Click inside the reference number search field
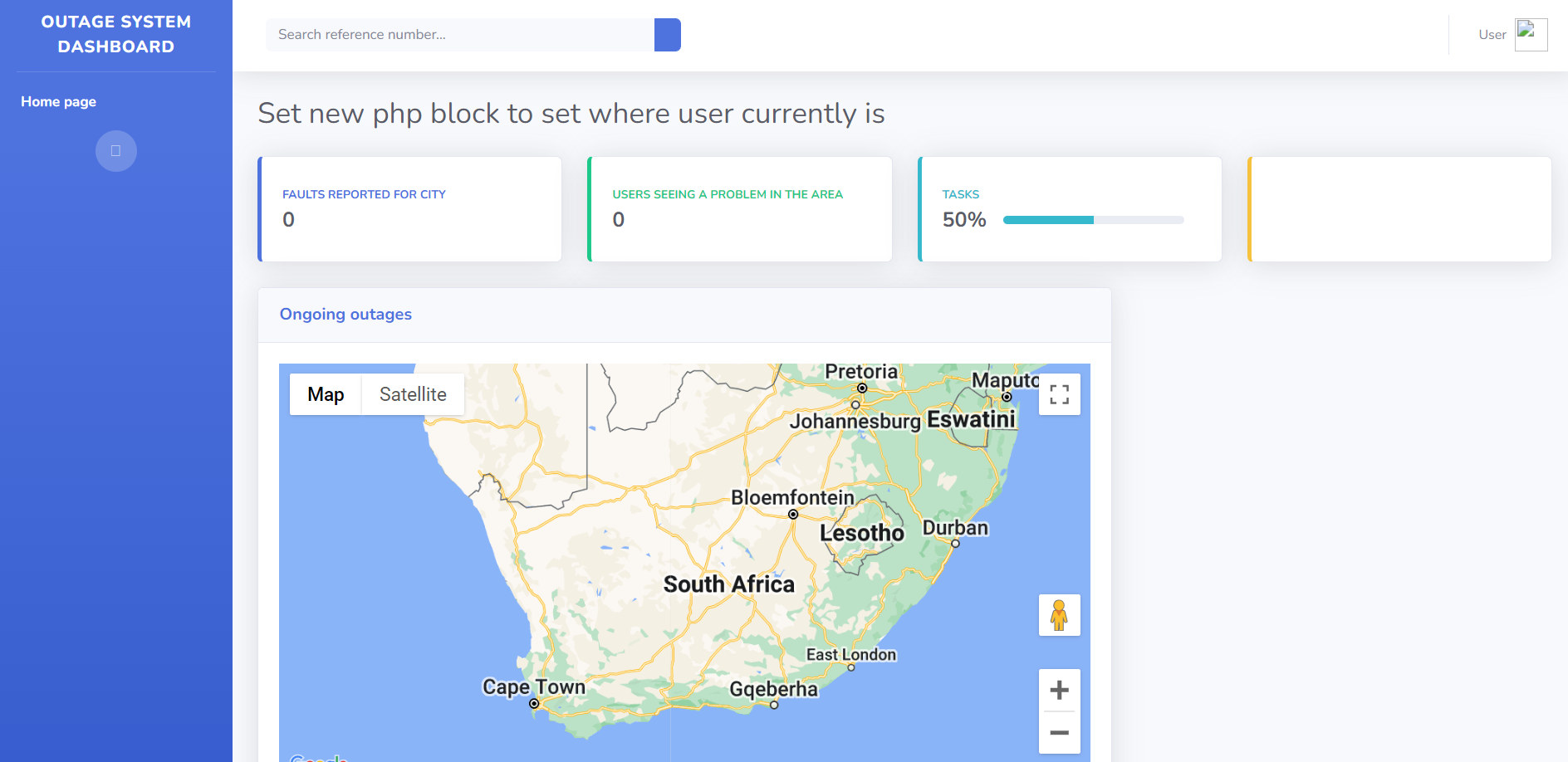Viewport: 1568px width, 762px height. (x=457, y=35)
